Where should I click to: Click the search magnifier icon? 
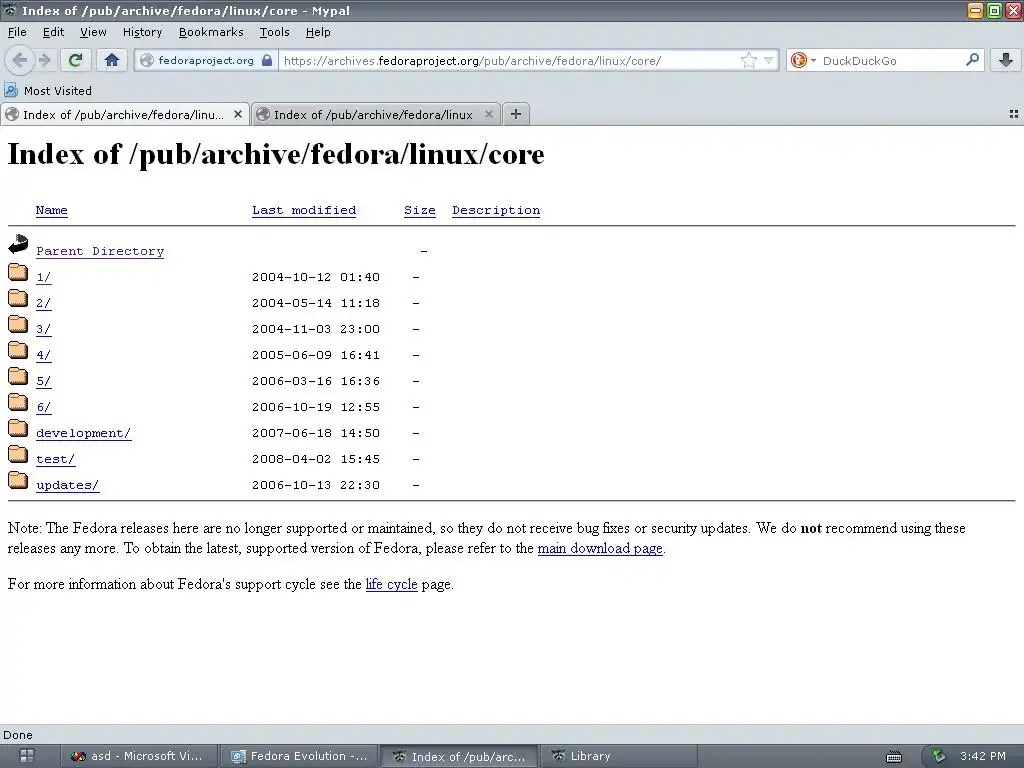coord(972,60)
